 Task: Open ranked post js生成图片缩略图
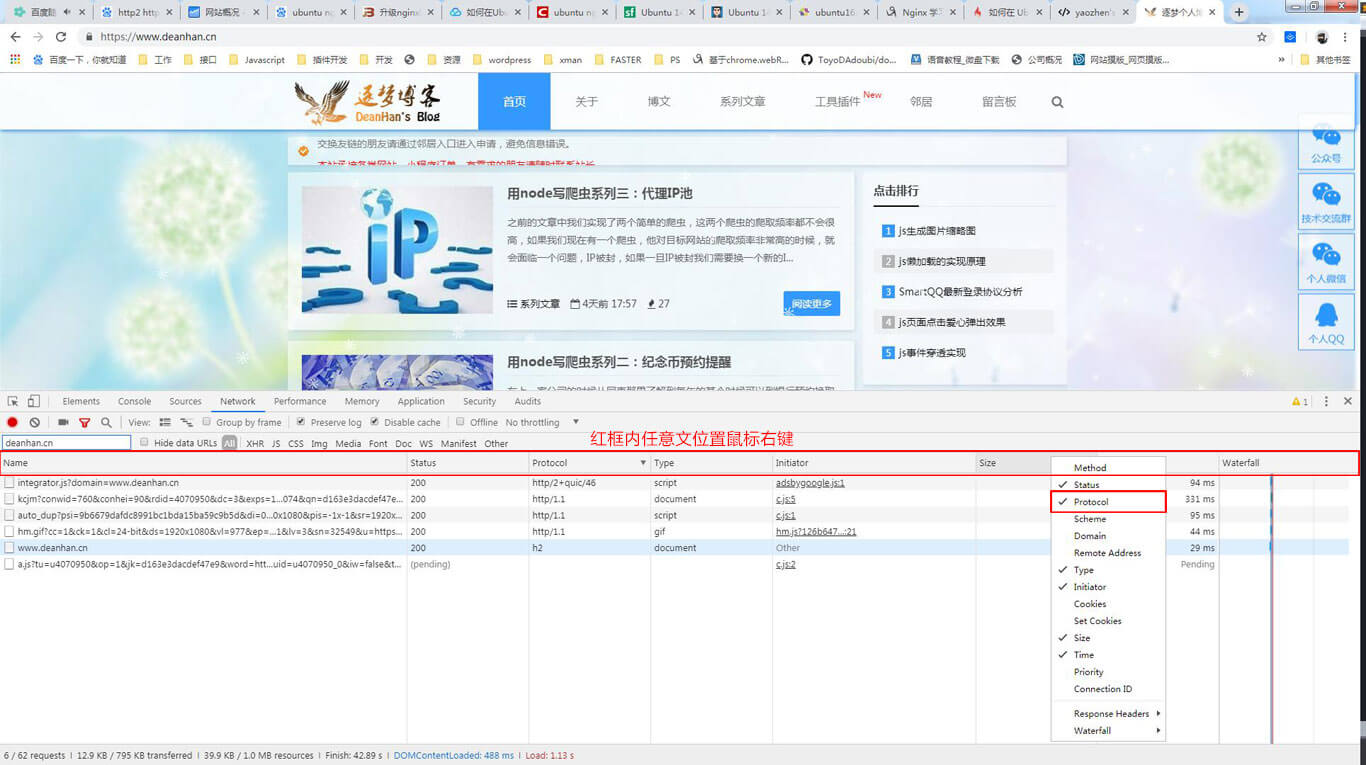tap(937, 231)
